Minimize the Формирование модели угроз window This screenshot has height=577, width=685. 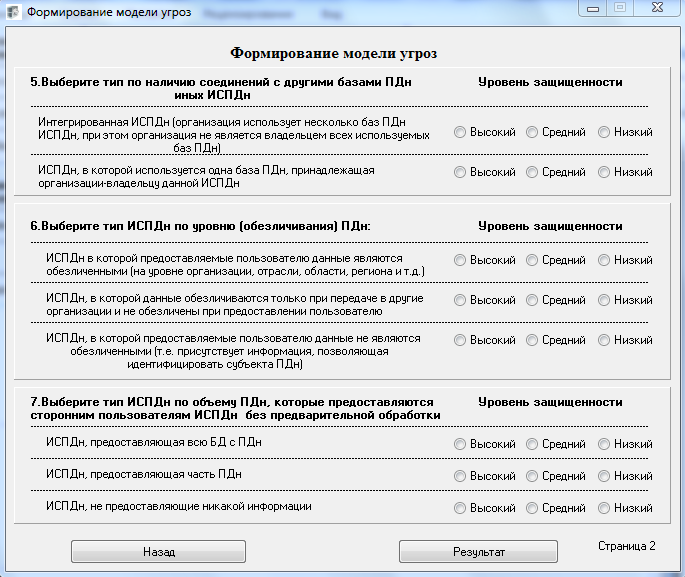tap(593, 8)
